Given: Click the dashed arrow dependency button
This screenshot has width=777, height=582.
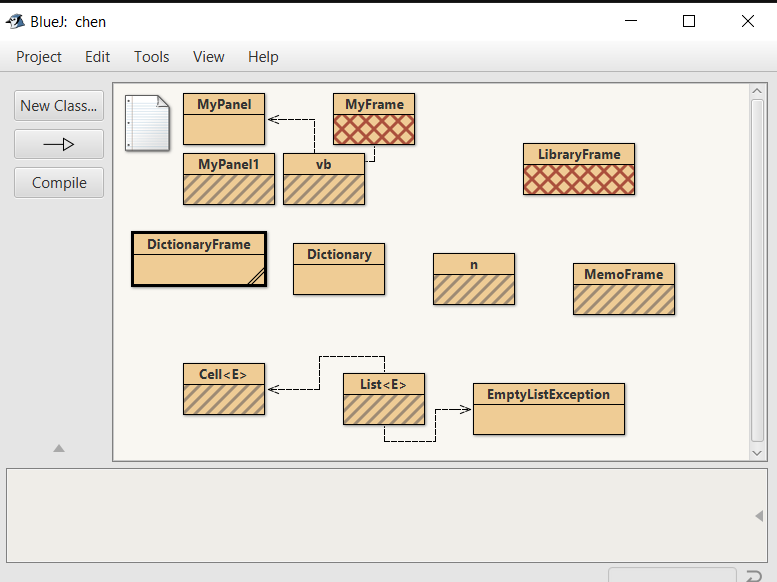Looking at the screenshot, I should tap(59, 144).
